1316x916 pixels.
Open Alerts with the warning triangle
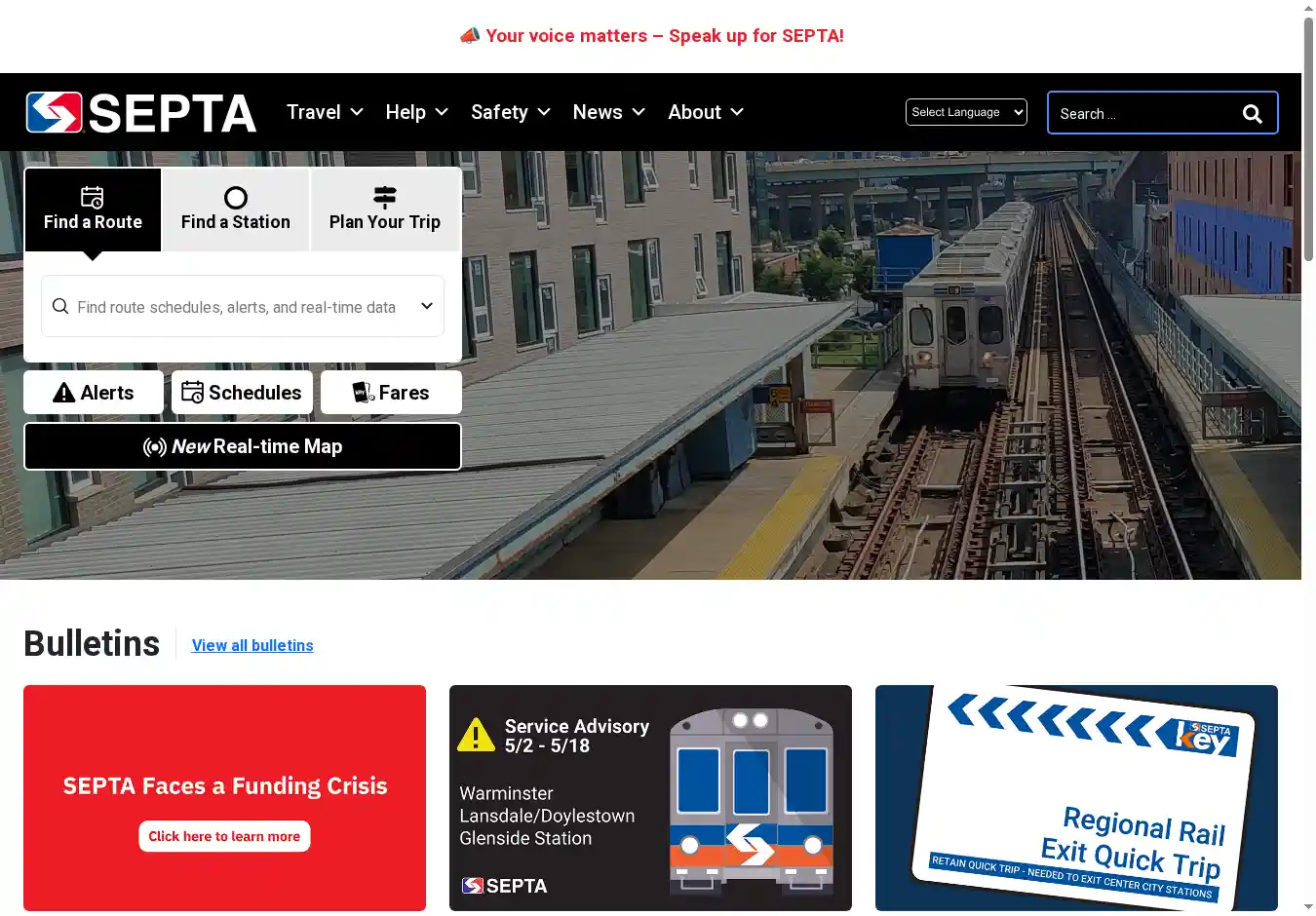click(x=94, y=393)
